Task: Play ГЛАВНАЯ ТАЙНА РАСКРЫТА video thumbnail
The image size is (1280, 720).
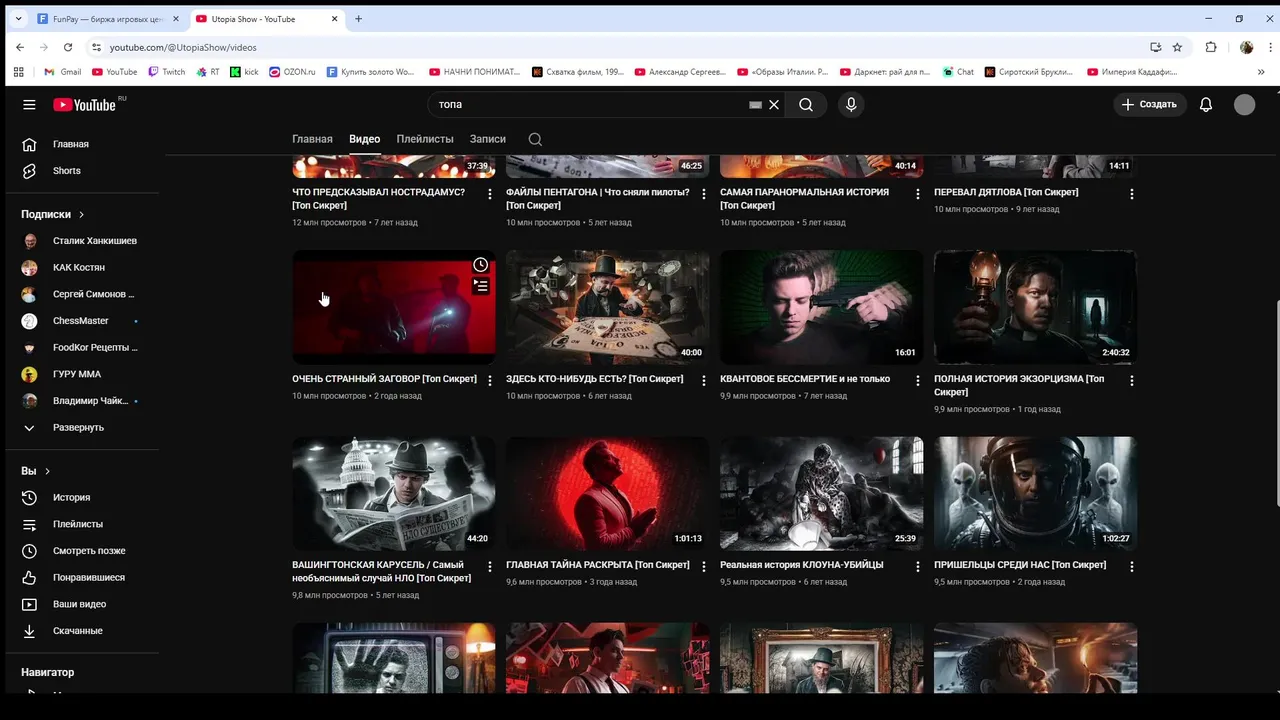Action: (608, 493)
